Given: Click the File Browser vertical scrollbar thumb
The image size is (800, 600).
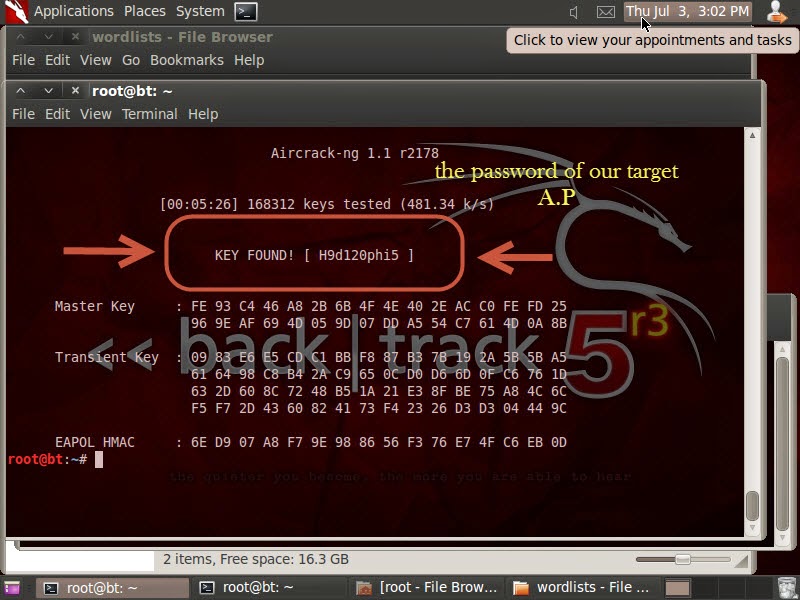Looking at the screenshot, I should tap(783, 444).
